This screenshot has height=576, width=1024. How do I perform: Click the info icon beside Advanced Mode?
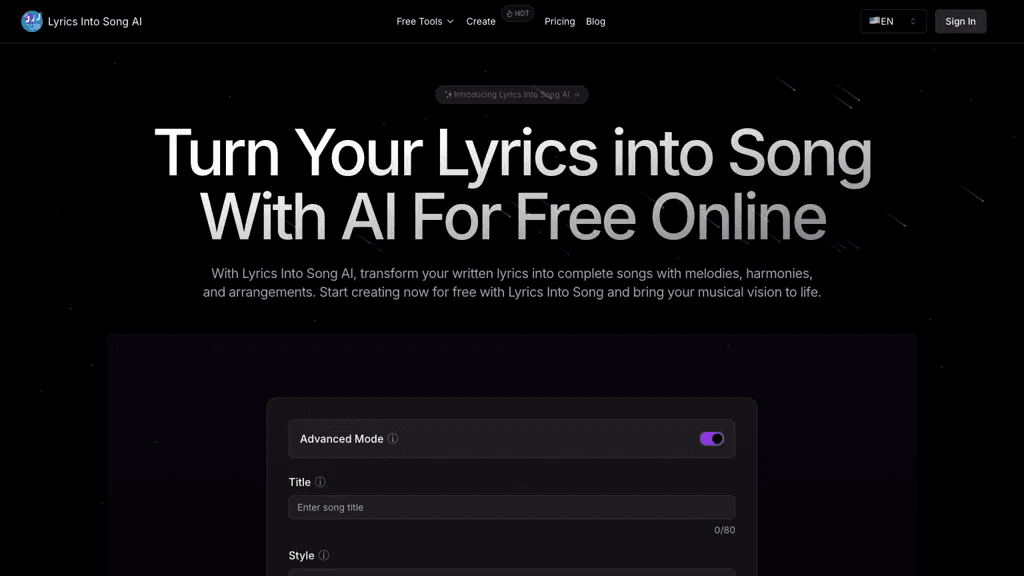click(x=392, y=439)
